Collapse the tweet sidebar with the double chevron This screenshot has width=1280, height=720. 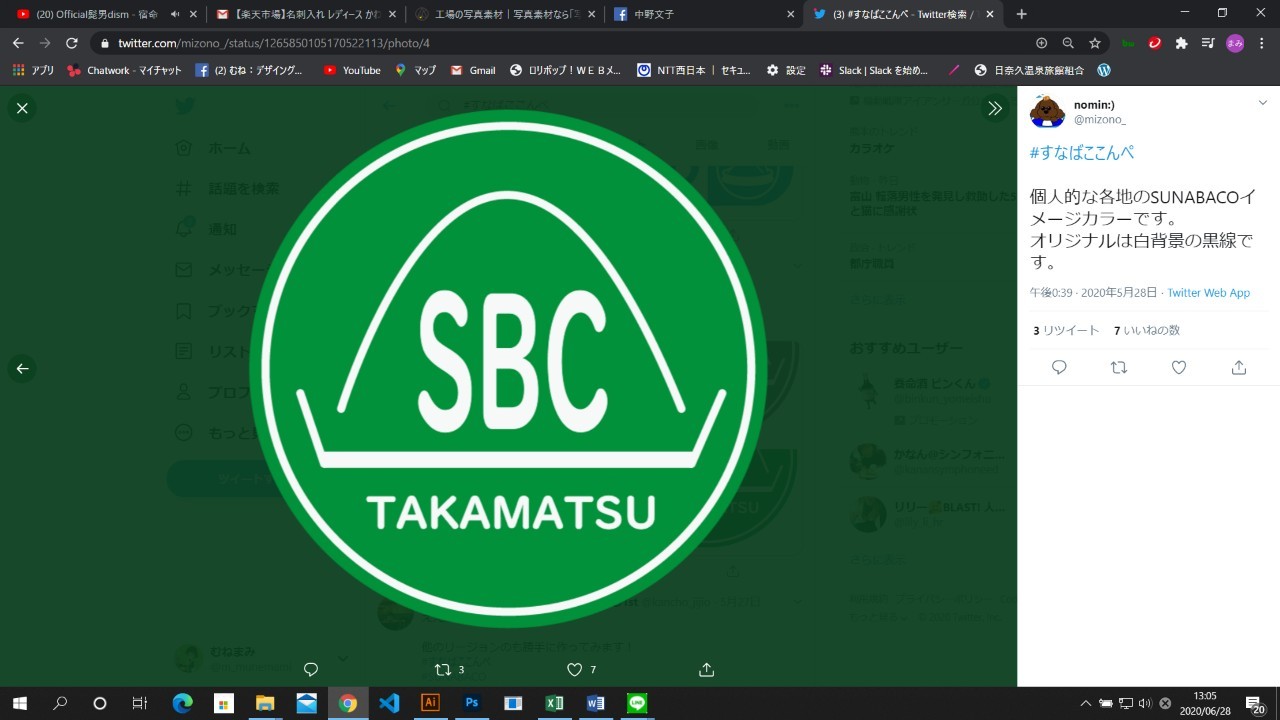pyautogui.click(x=995, y=108)
